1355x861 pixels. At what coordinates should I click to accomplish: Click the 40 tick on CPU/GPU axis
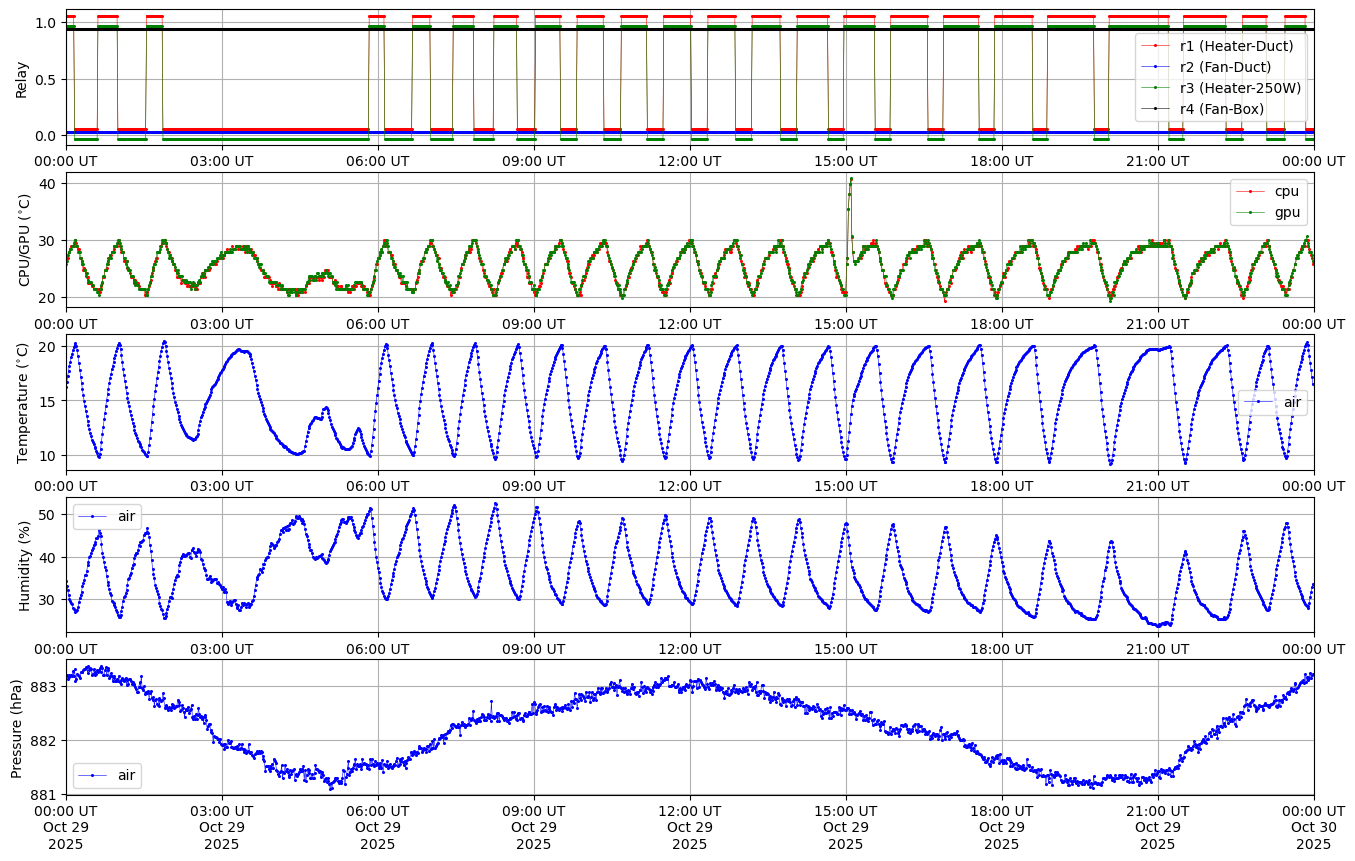point(48,183)
